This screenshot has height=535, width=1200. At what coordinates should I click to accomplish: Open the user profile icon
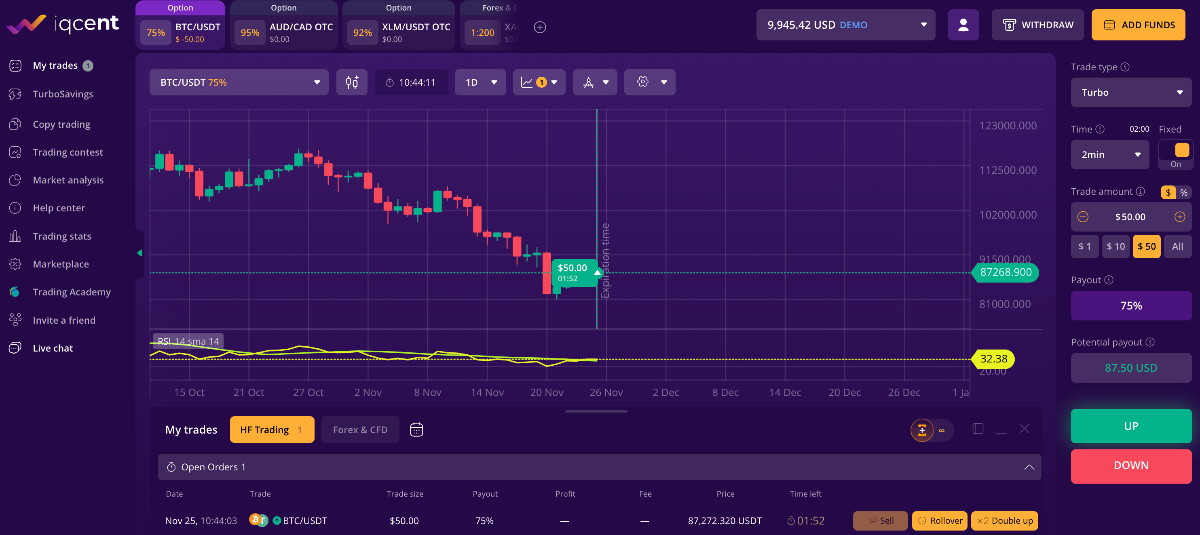click(x=964, y=24)
